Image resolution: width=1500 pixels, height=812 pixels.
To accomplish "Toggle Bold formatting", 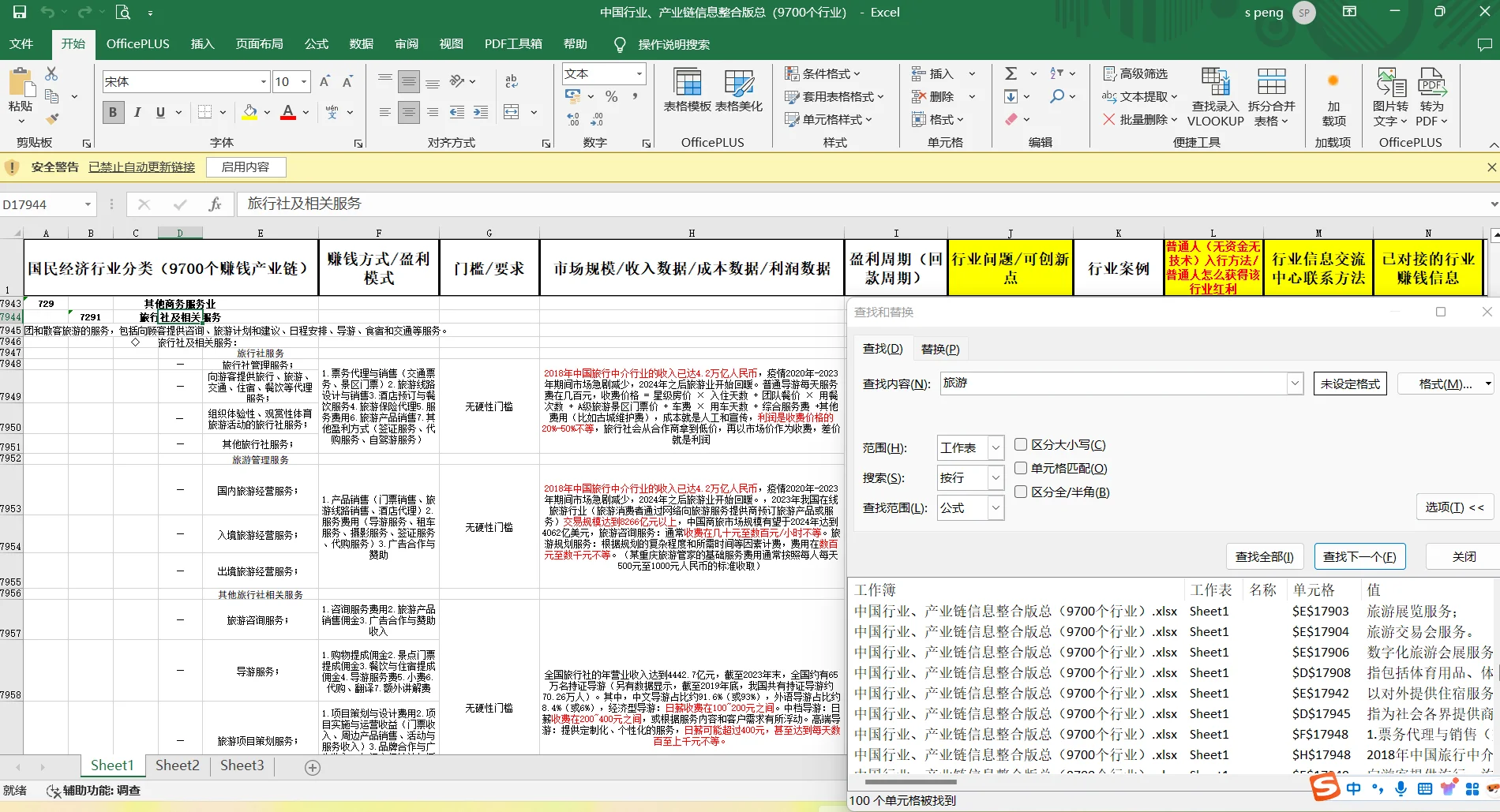I will point(113,112).
